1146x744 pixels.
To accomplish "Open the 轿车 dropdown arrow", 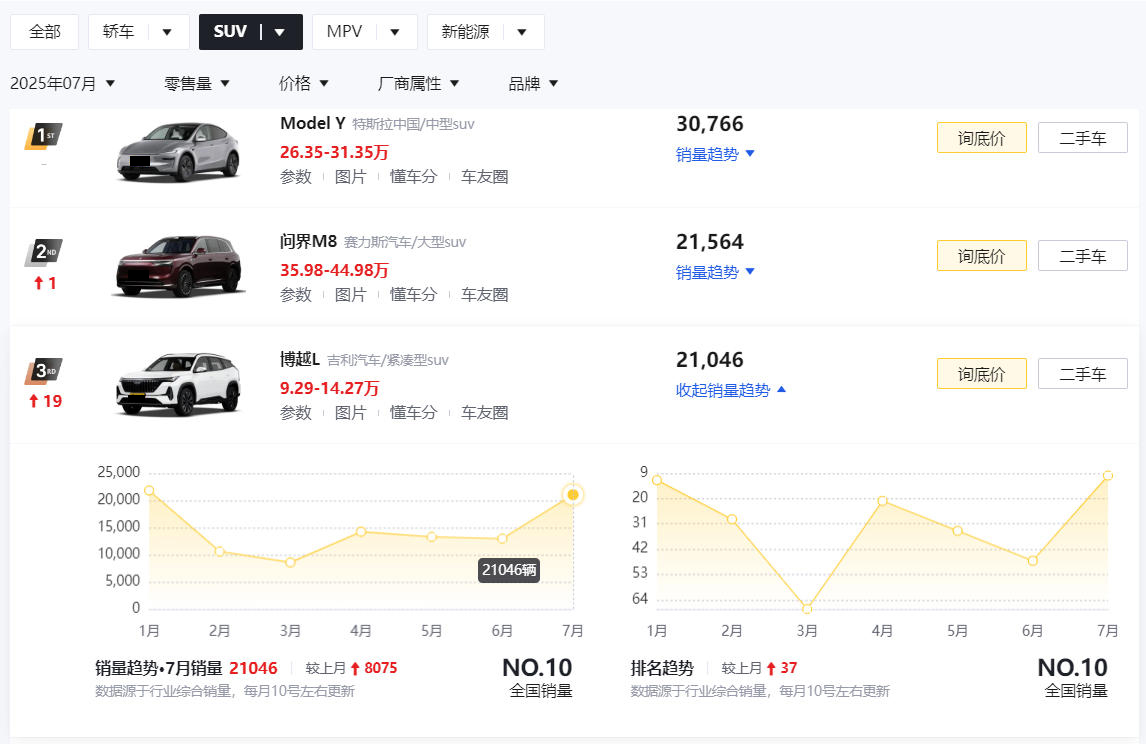I will 167,32.
